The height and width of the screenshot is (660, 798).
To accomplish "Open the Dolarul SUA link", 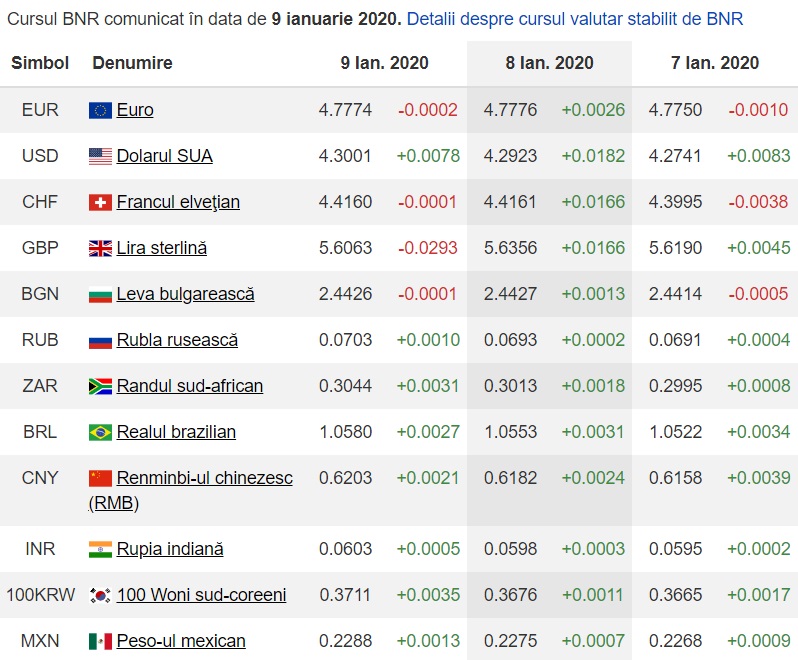I will pos(164,156).
